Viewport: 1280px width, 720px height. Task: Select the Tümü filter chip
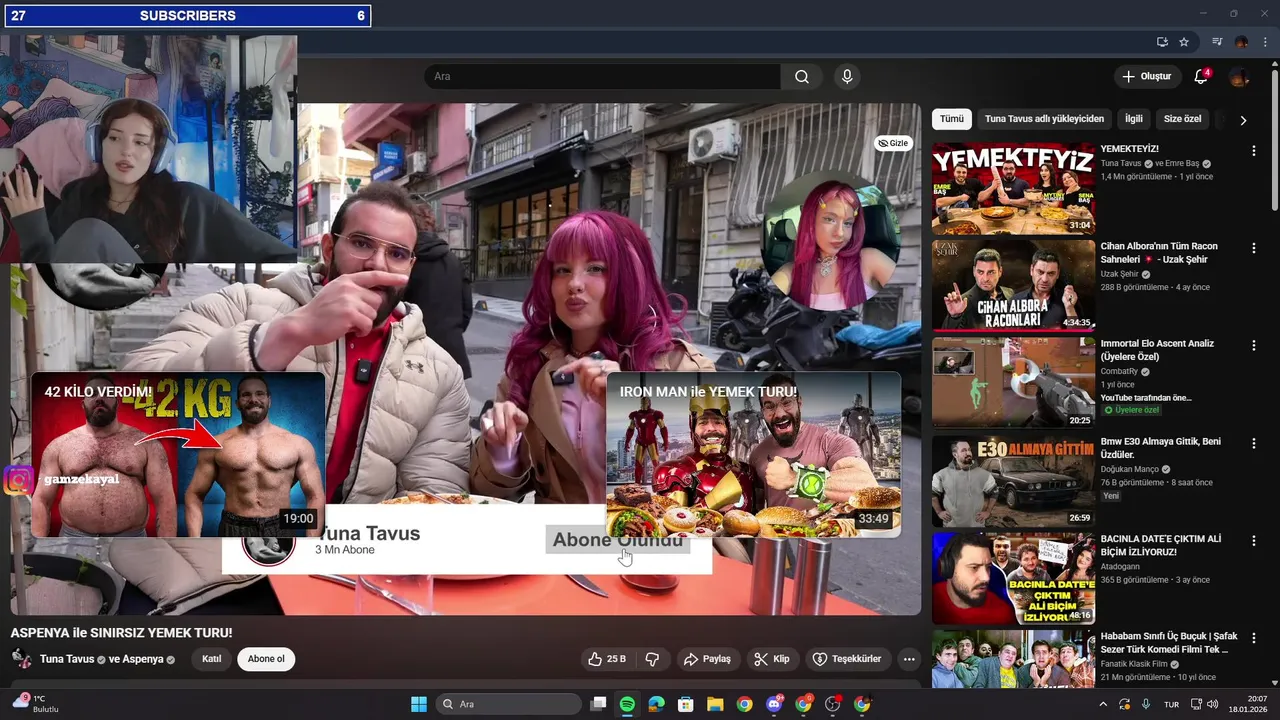click(952, 119)
